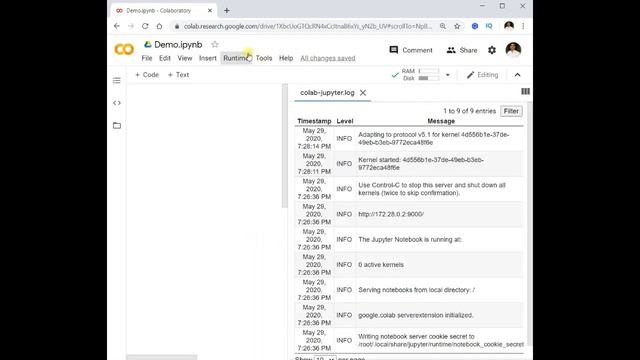Viewport: 640px width, 360px height.
Task: Click 'The Jupyter Notebook is running at:' message
Action: point(410,239)
